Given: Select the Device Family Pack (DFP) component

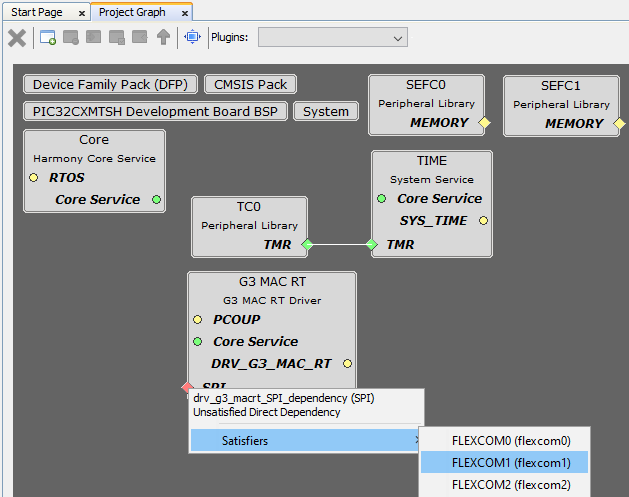Looking at the screenshot, I should pyautogui.click(x=110, y=85).
